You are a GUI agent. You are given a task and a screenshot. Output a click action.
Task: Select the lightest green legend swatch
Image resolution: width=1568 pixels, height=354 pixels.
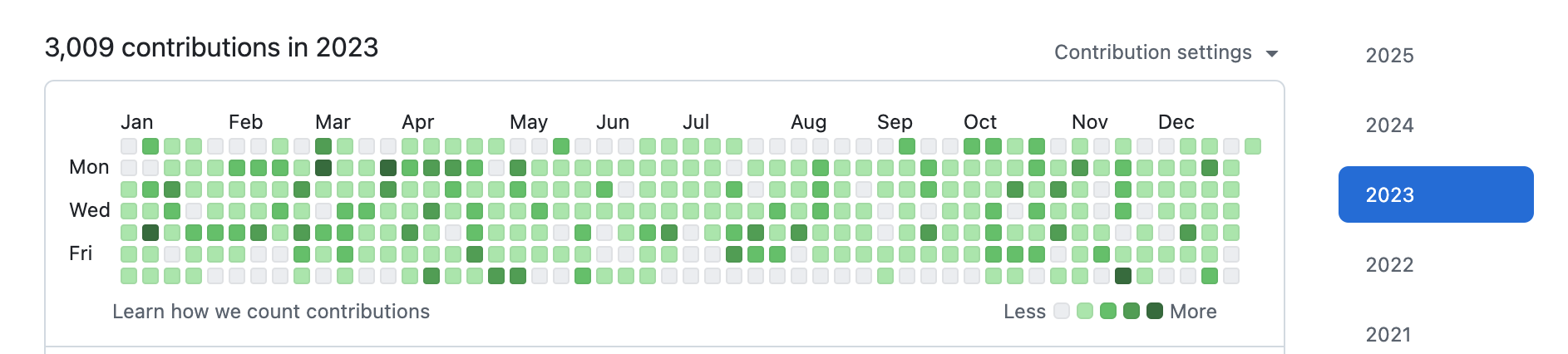coord(1085,311)
